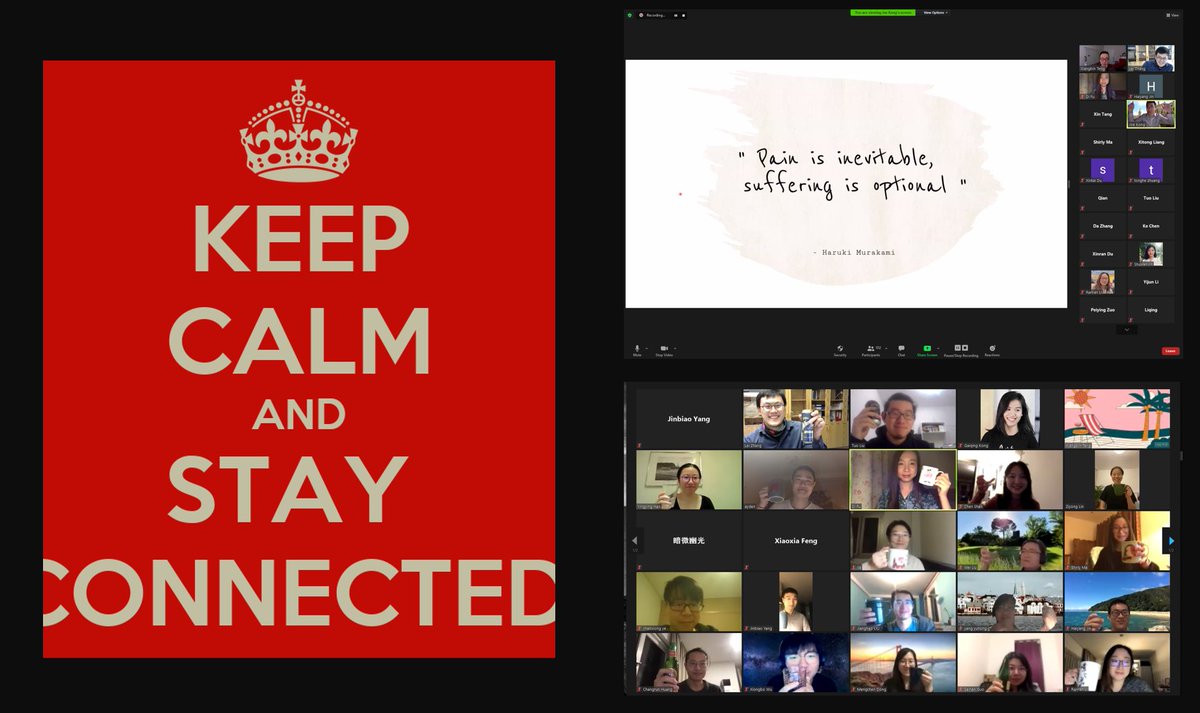
Task: Select Shirly Ma tile in side strip
Action: coord(1102,143)
